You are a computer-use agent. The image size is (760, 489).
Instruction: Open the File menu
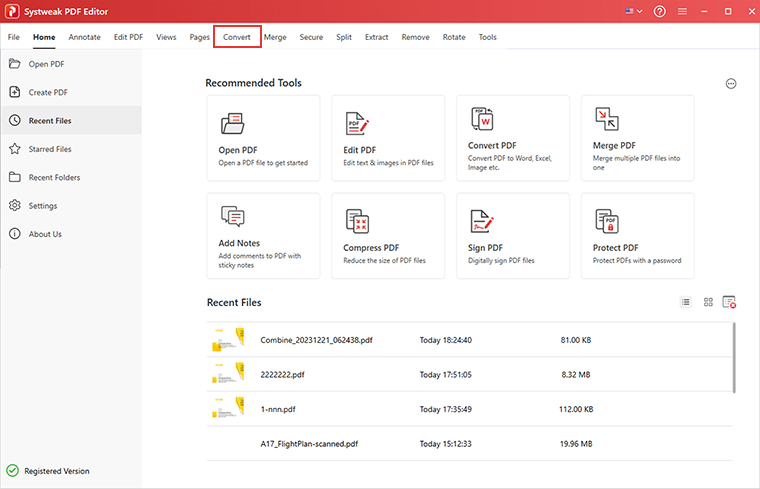coord(14,37)
